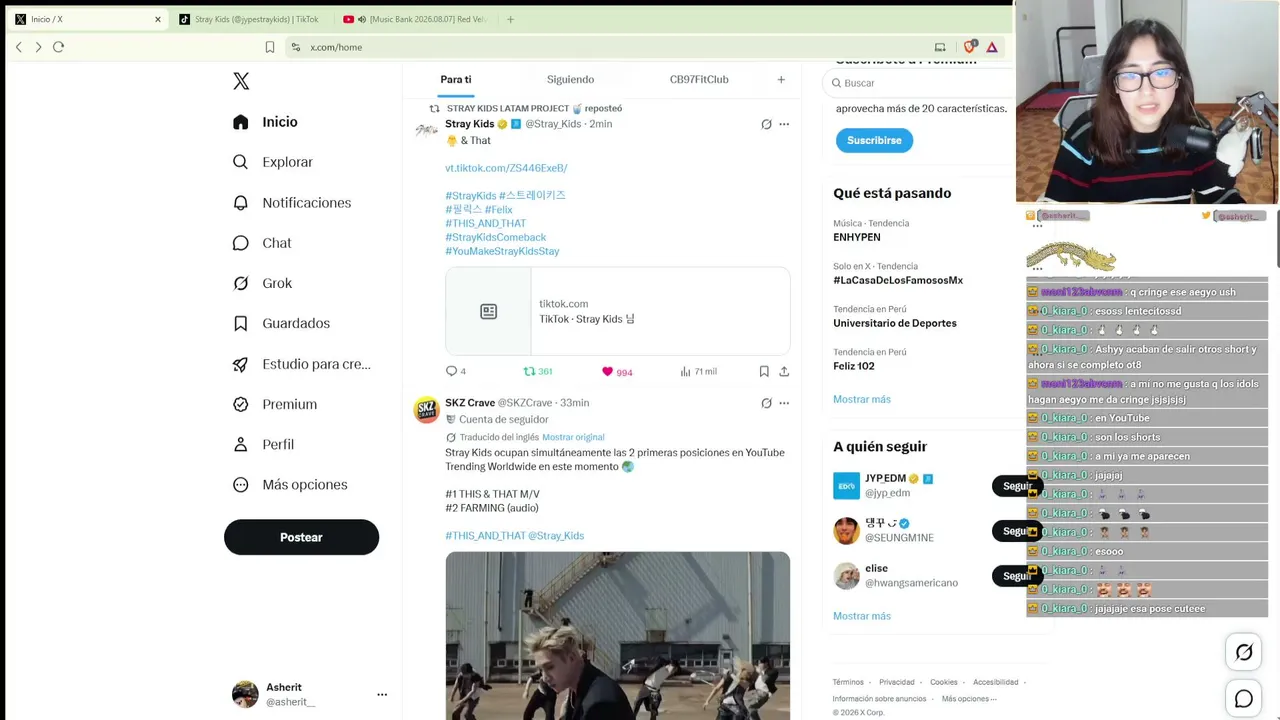Ask Grok about the Stray Kids post
This screenshot has height=720, width=1280.
click(x=766, y=124)
